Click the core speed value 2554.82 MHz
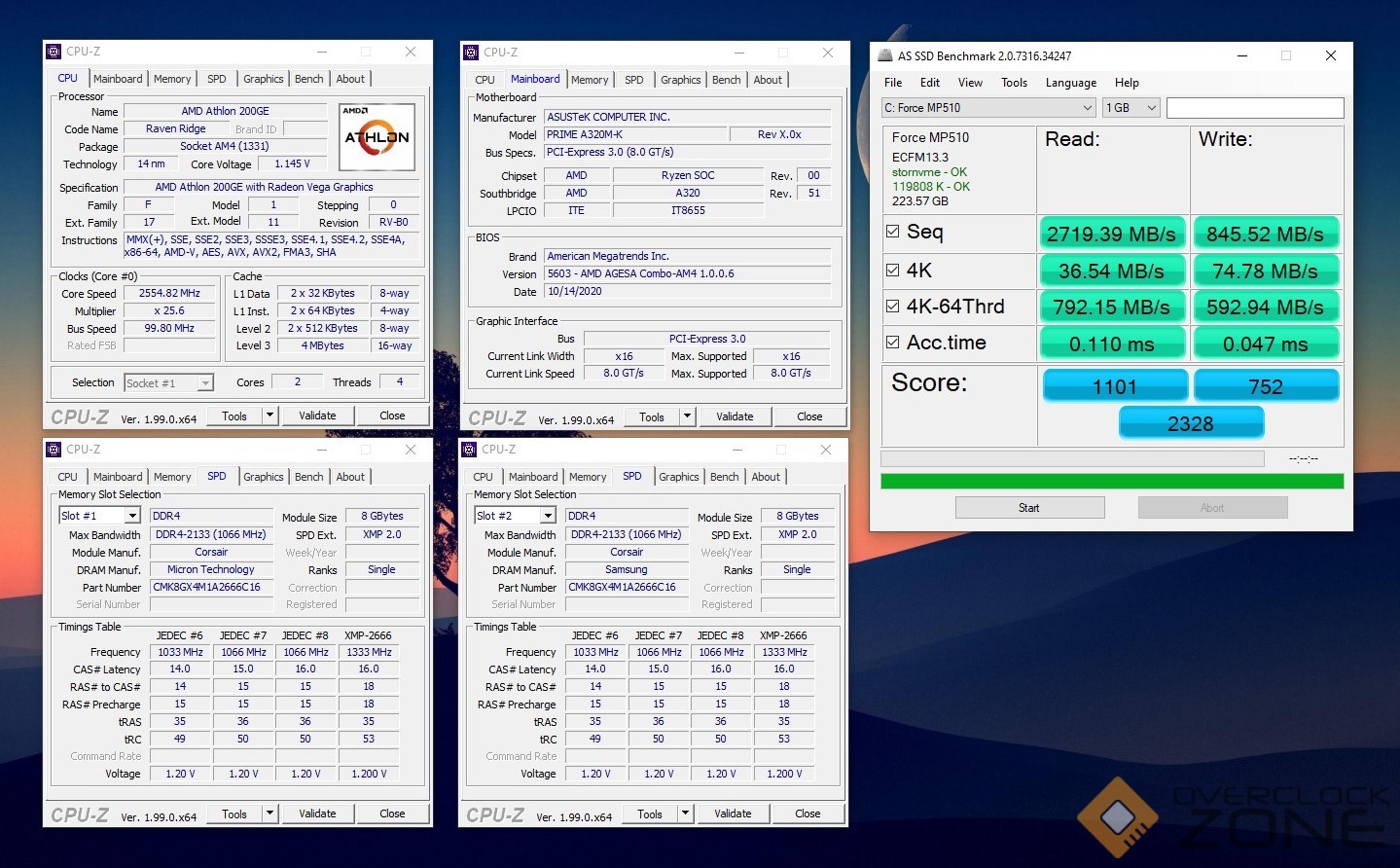Image resolution: width=1400 pixels, height=868 pixels. (169, 293)
